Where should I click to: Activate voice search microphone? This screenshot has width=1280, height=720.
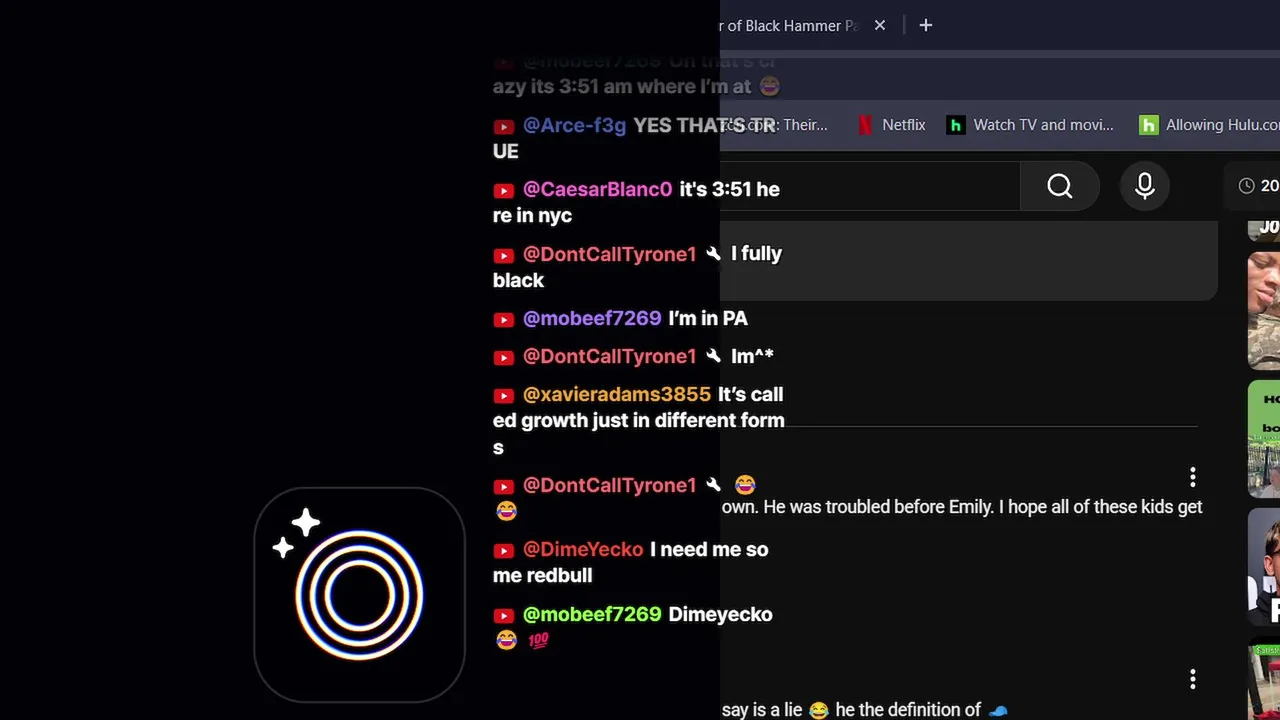tap(1145, 186)
